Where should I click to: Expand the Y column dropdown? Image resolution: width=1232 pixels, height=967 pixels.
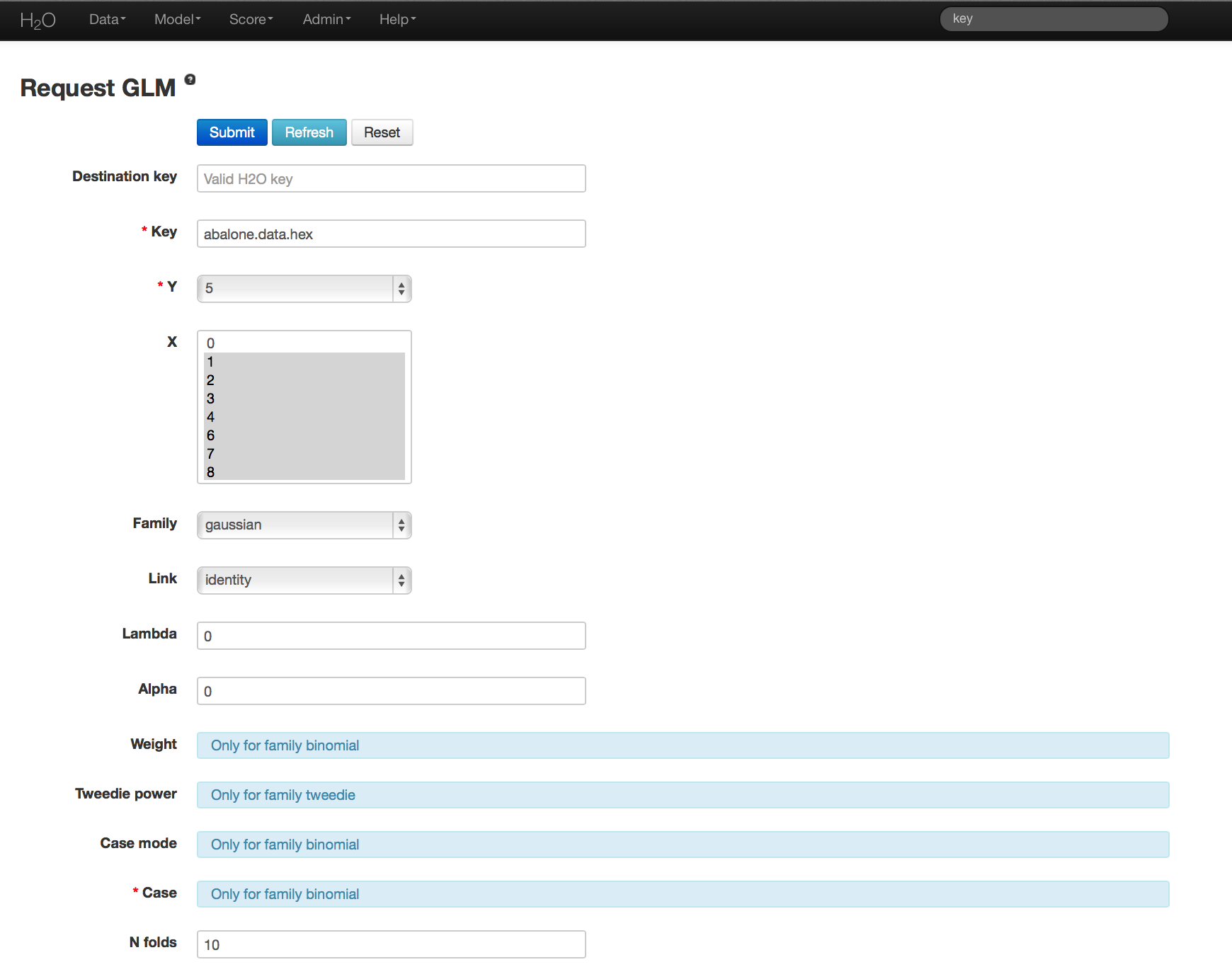(x=304, y=289)
